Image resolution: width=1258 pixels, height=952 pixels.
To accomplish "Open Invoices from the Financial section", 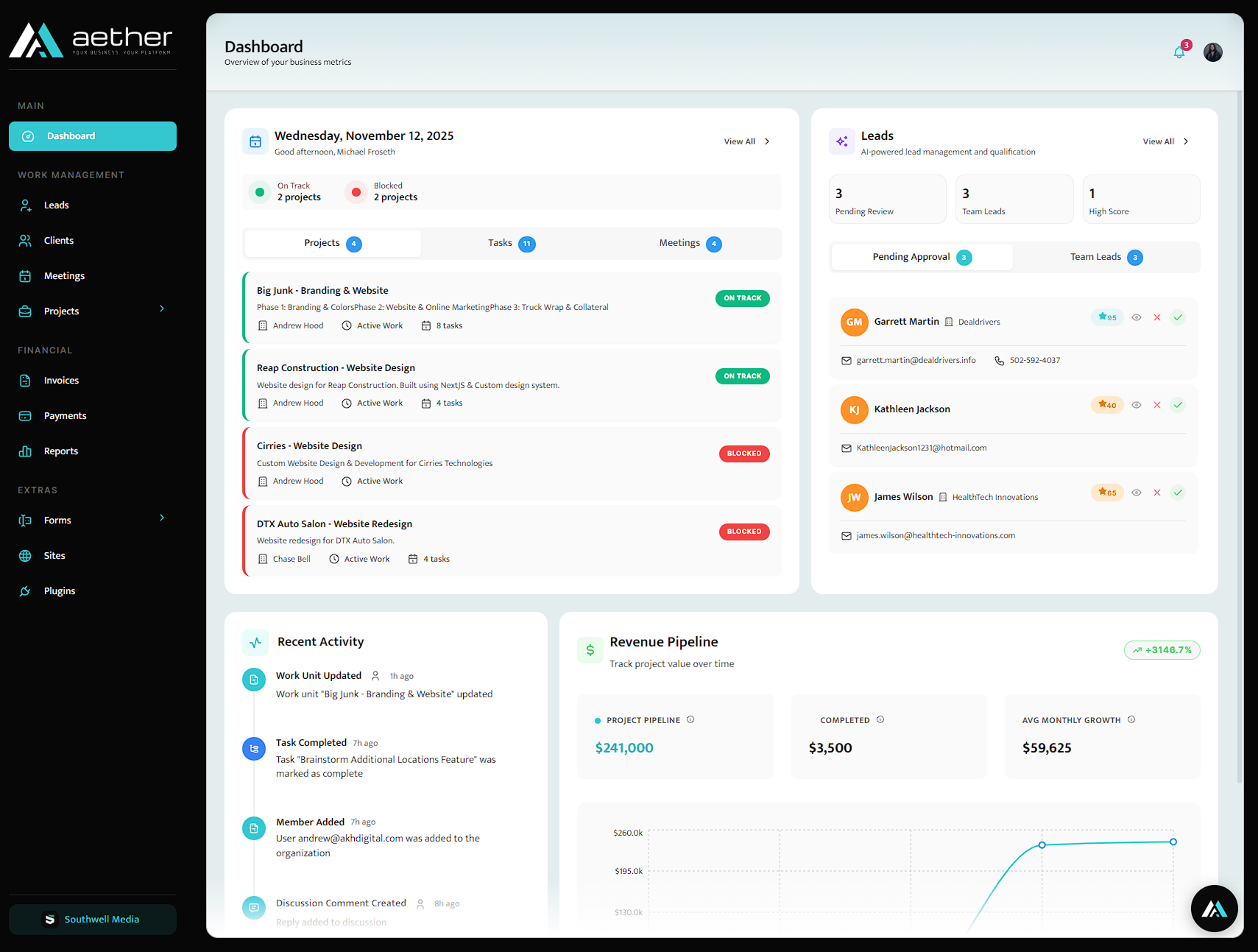I will point(62,380).
